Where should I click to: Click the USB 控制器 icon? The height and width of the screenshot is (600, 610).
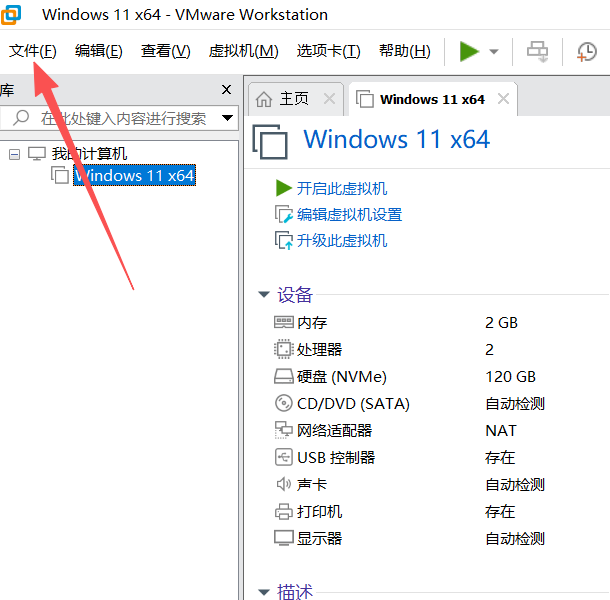tap(284, 457)
